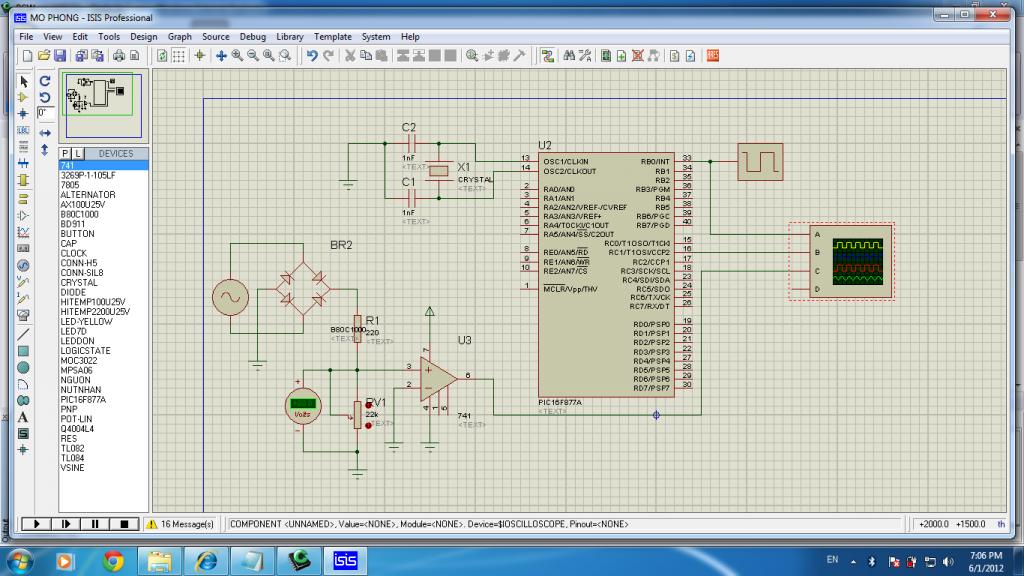Click the schematic overview thumbnail
The width and height of the screenshot is (1024, 576).
(x=99, y=94)
